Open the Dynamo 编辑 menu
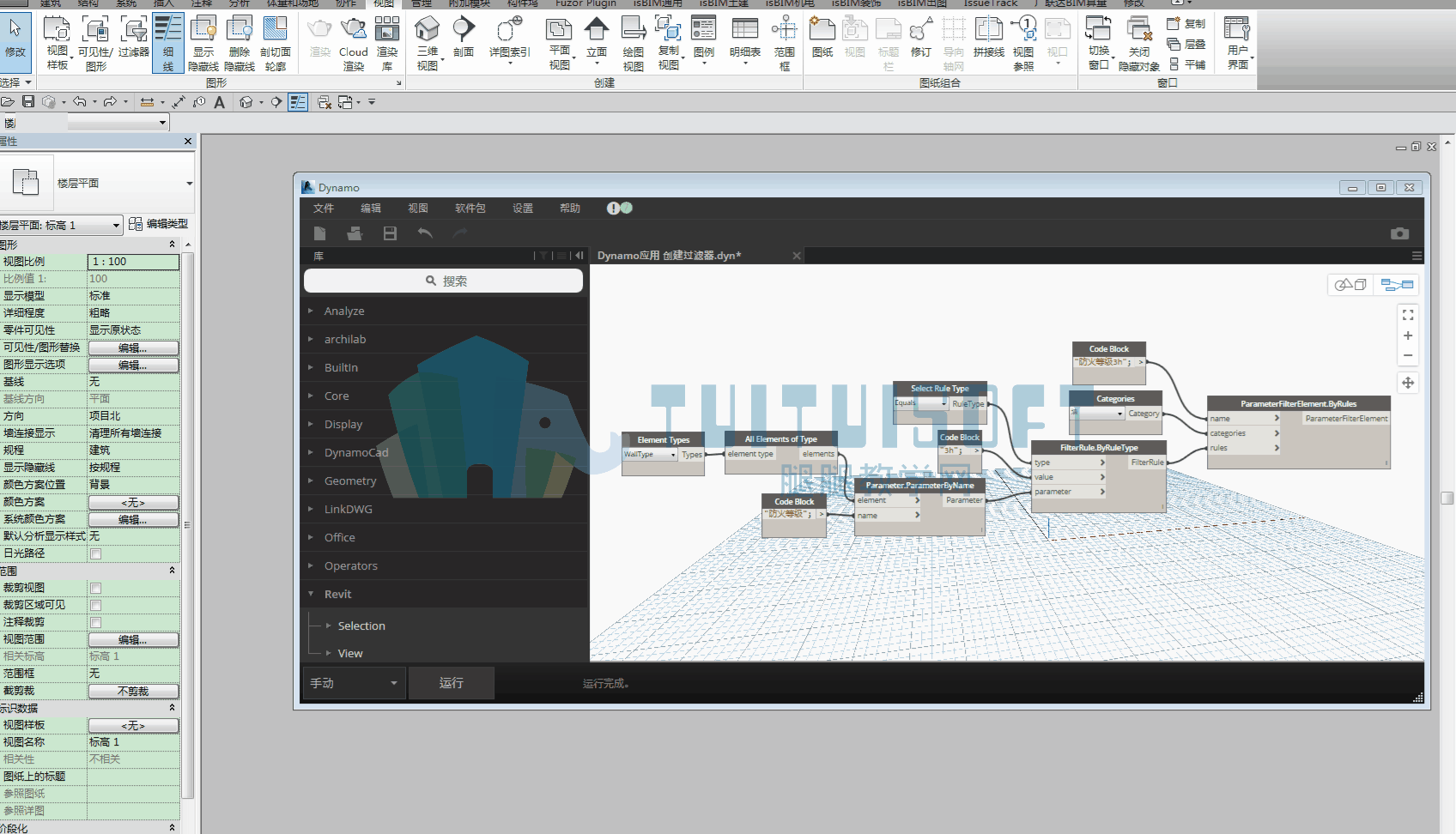This screenshot has width=1456, height=834. [371, 208]
